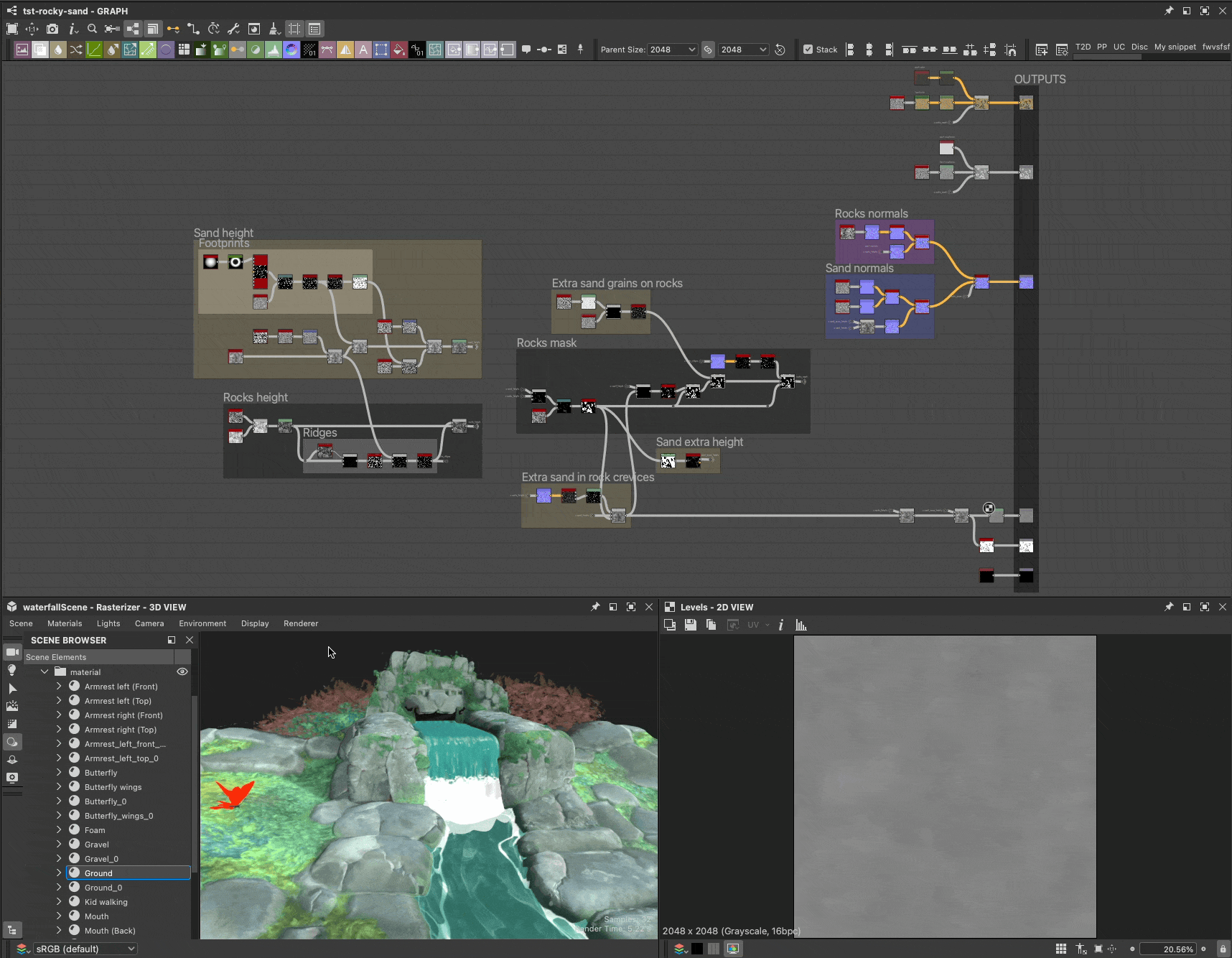
Task: Add a Text node with the A icon
Action: click(x=363, y=50)
